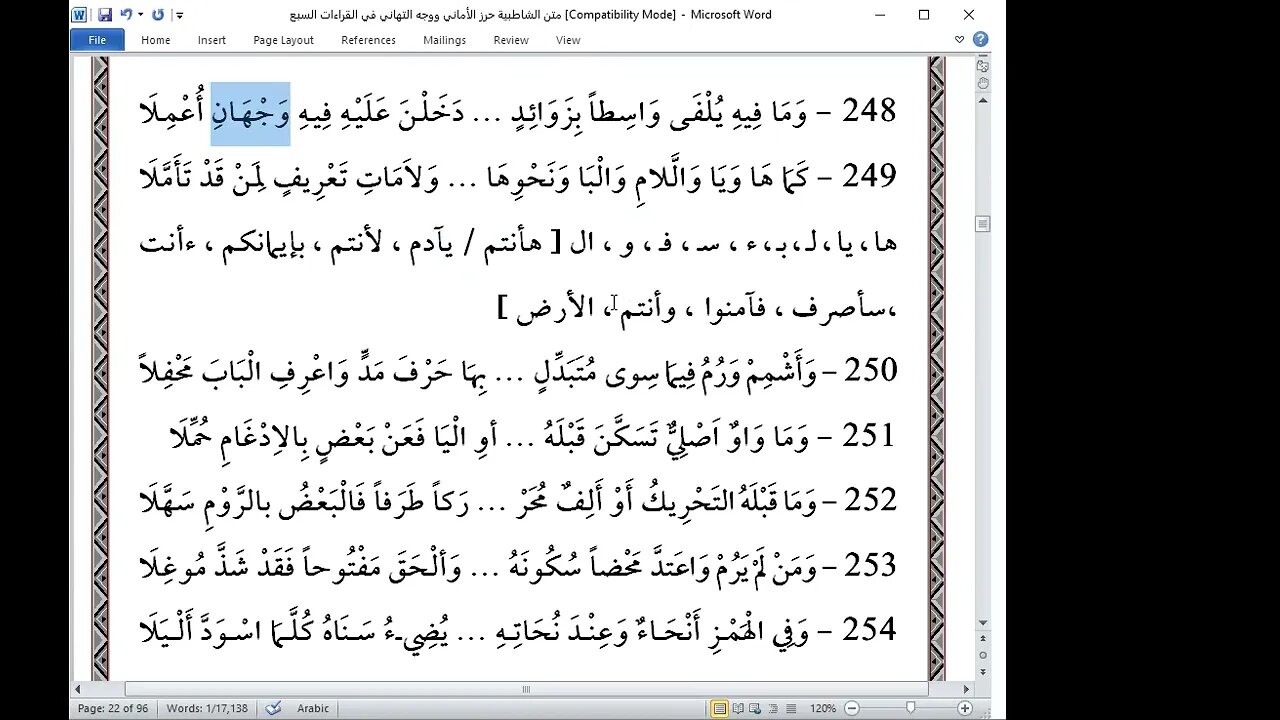
Task: Open the undo history dropdown arrow
Action: (x=139, y=15)
